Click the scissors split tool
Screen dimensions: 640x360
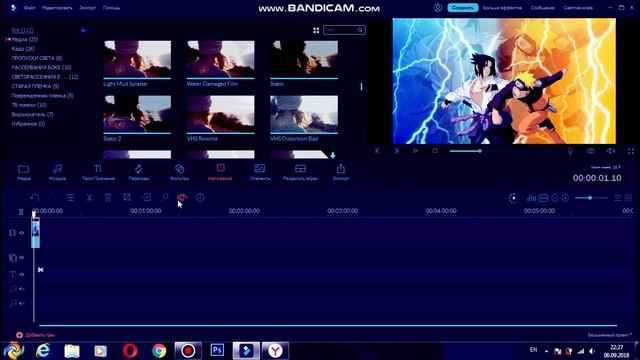89,198
